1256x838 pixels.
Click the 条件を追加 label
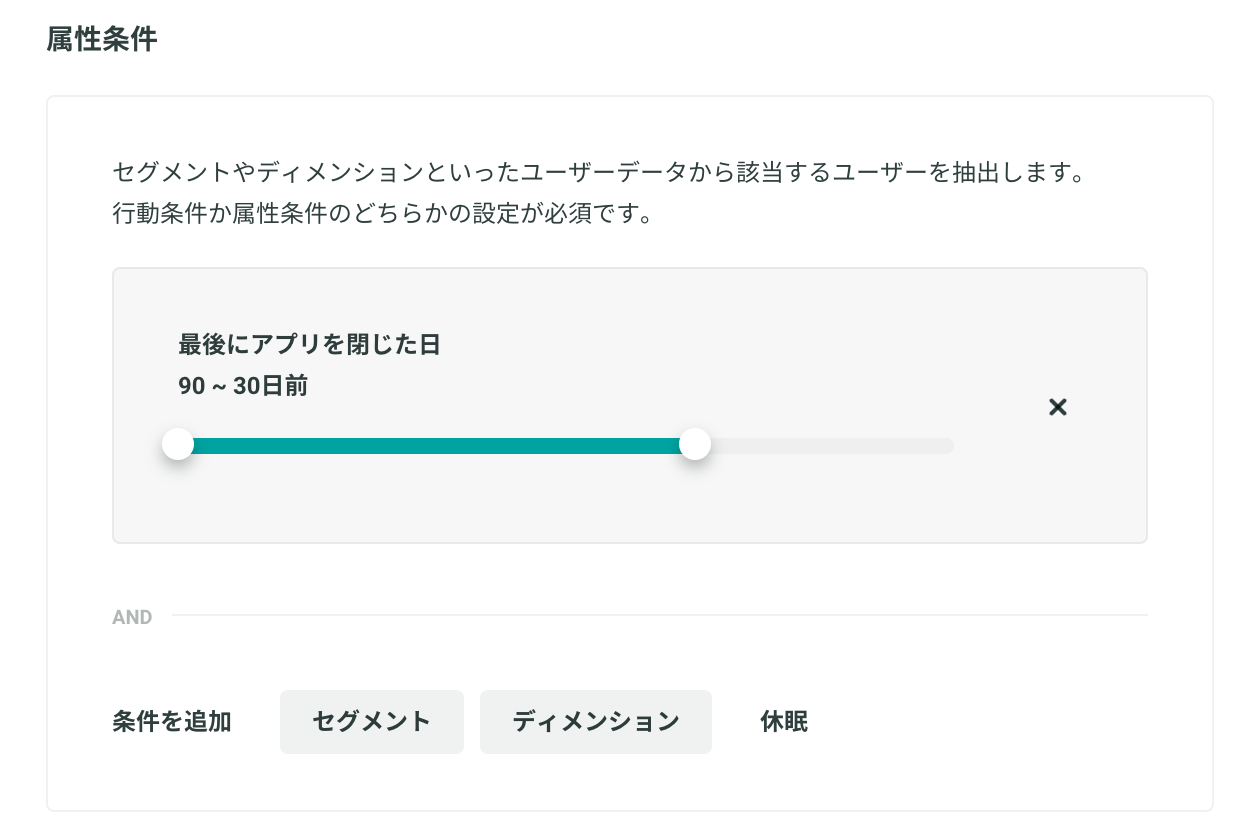pyautogui.click(x=172, y=722)
